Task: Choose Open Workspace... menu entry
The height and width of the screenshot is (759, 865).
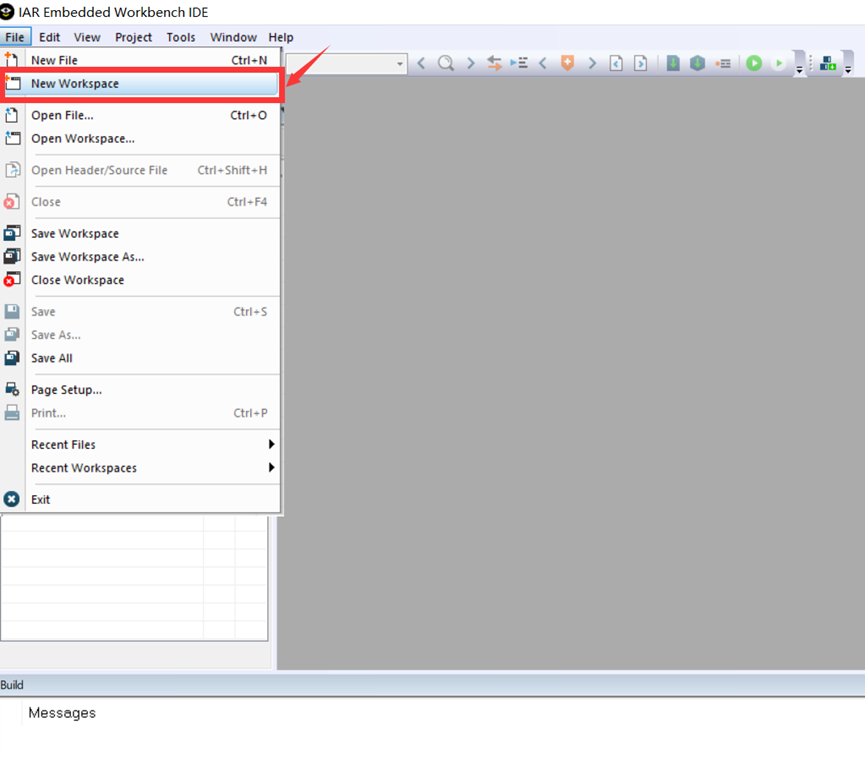Action: 82,139
